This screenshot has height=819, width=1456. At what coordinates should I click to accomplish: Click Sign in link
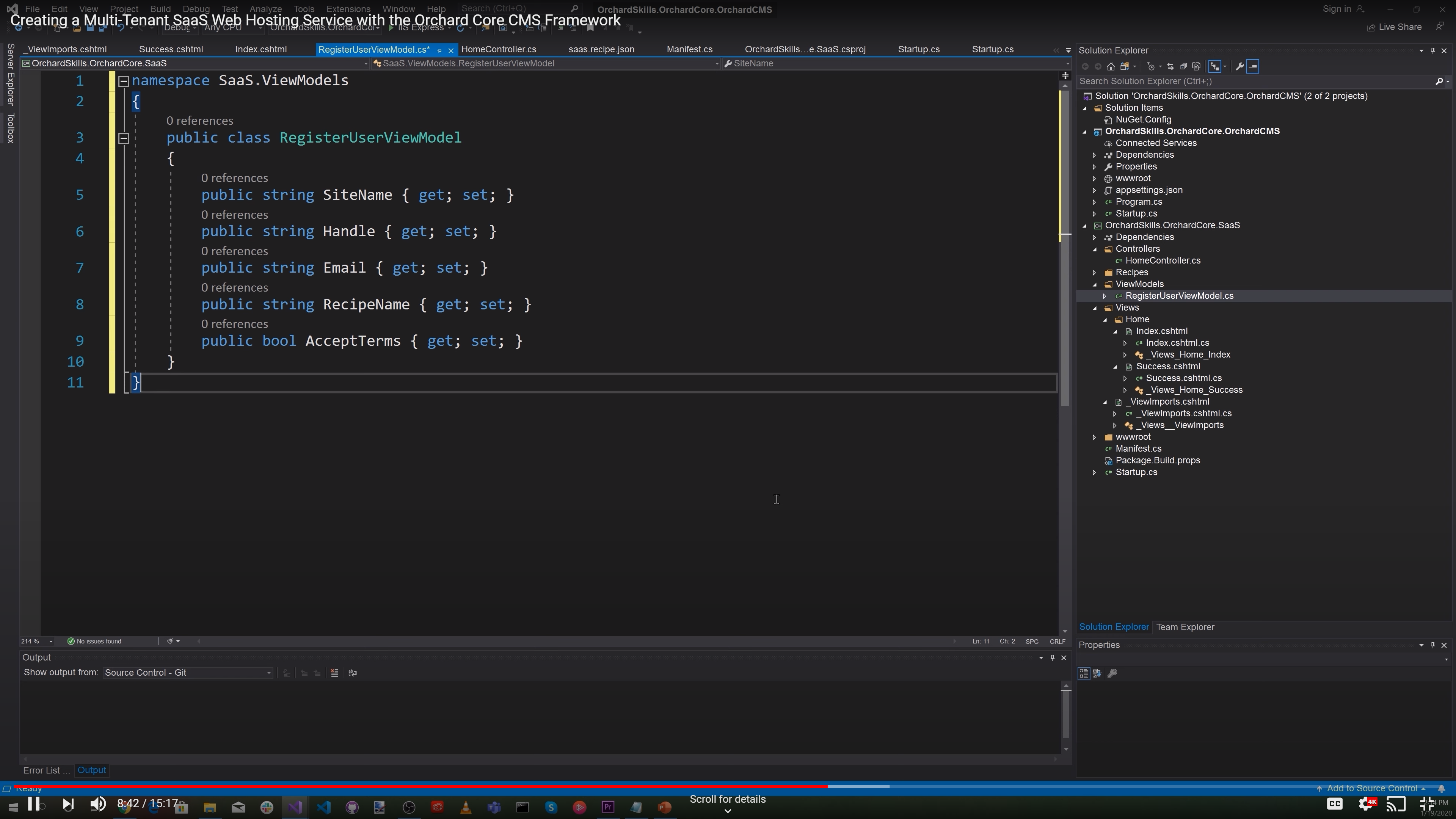pyautogui.click(x=1336, y=9)
